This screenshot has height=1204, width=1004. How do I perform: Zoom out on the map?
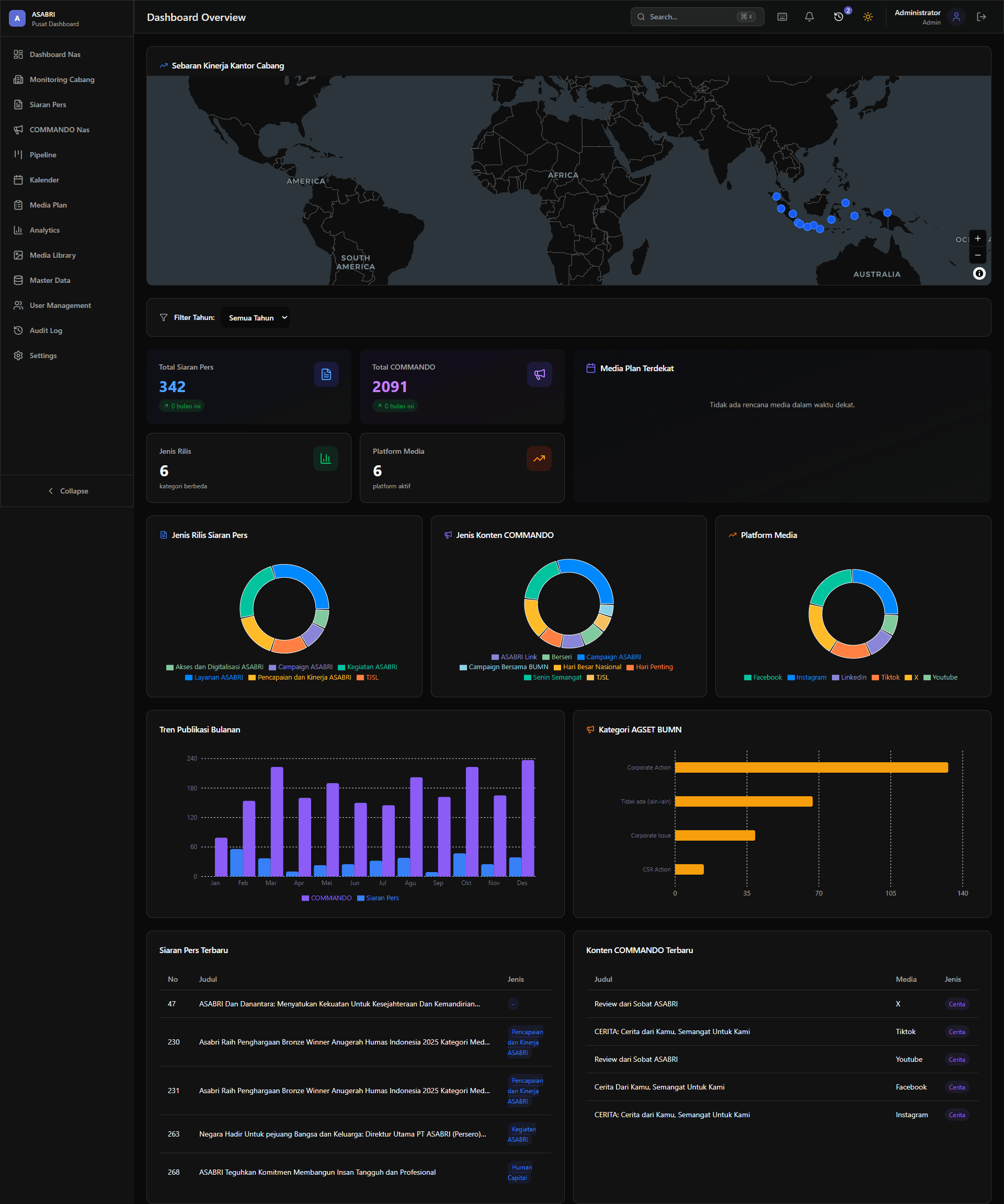(x=978, y=255)
